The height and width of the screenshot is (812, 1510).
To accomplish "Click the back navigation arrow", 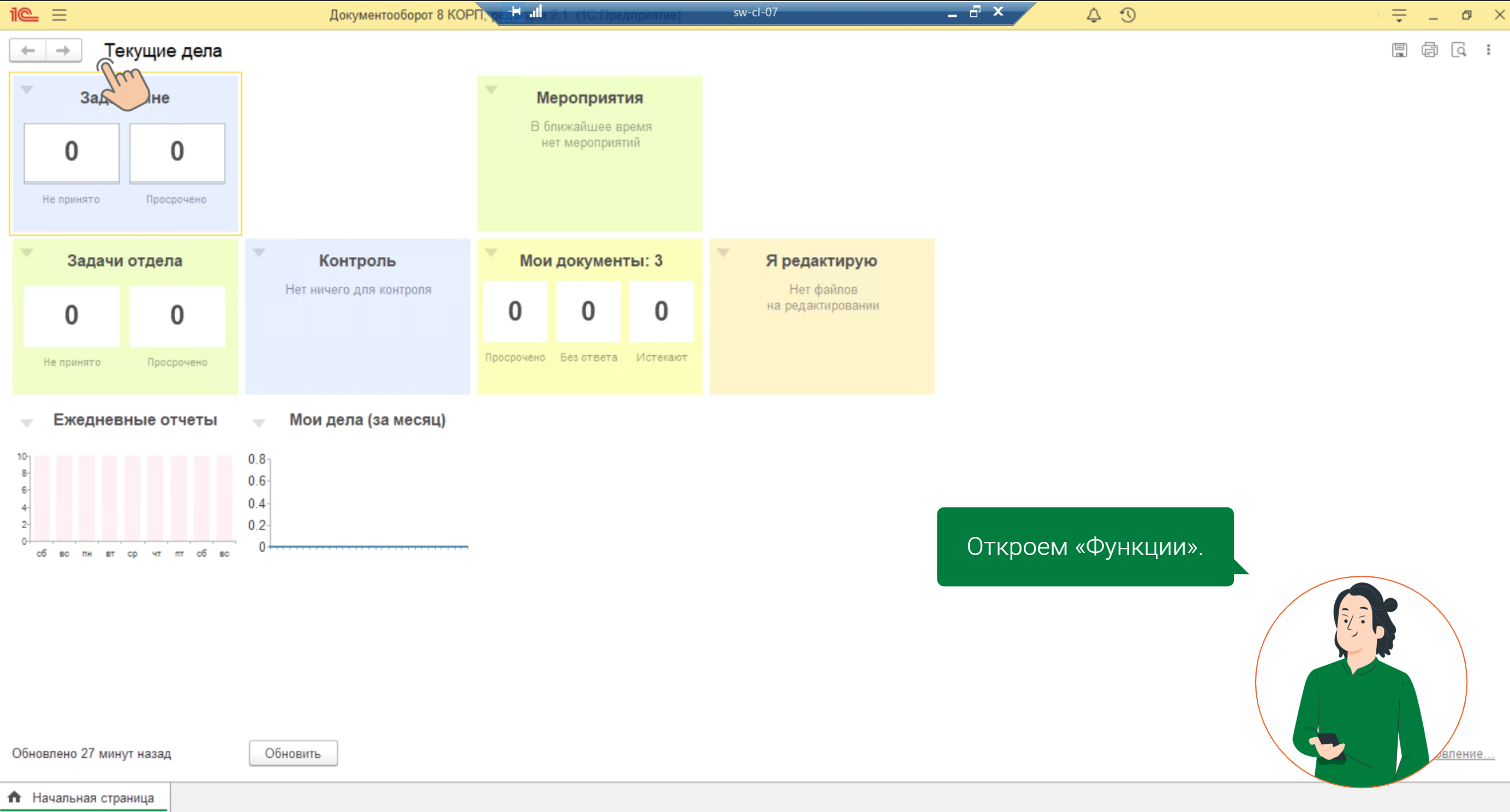I will coord(27,50).
